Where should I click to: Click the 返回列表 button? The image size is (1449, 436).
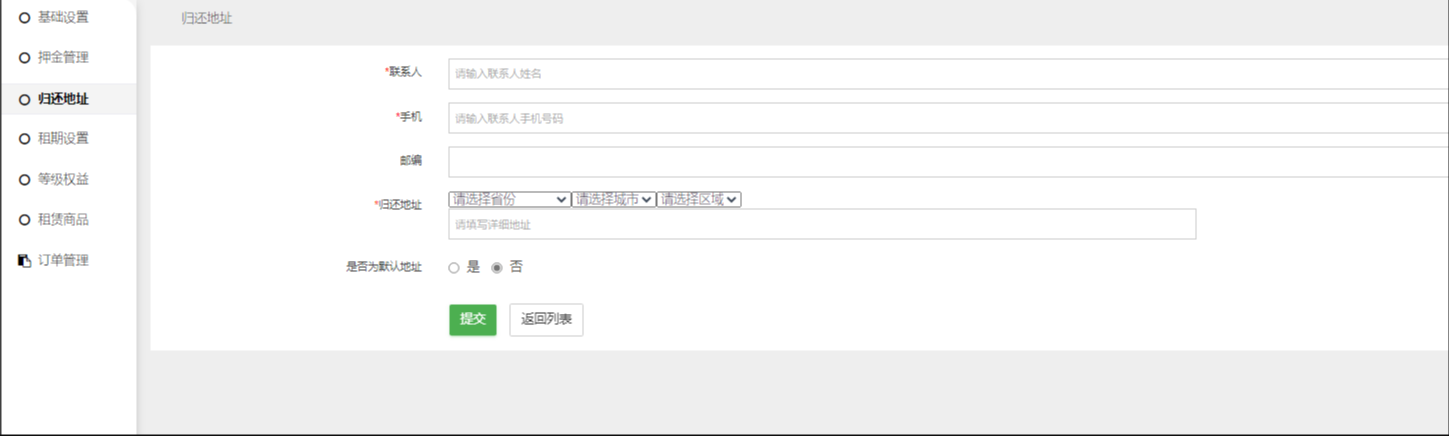pos(546,320)
